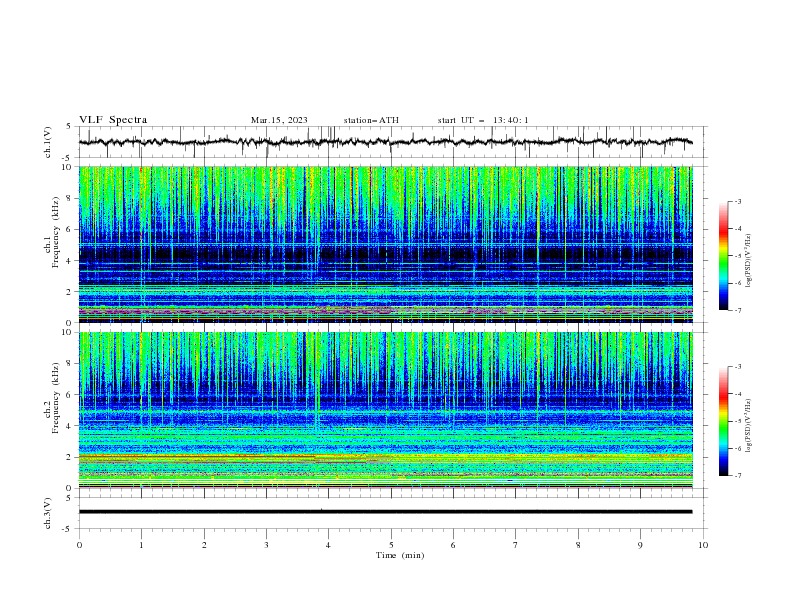This screenshot has height=612, width=792.
Task: Click the 'Time (min)' axis title
Action: point(400,555)
